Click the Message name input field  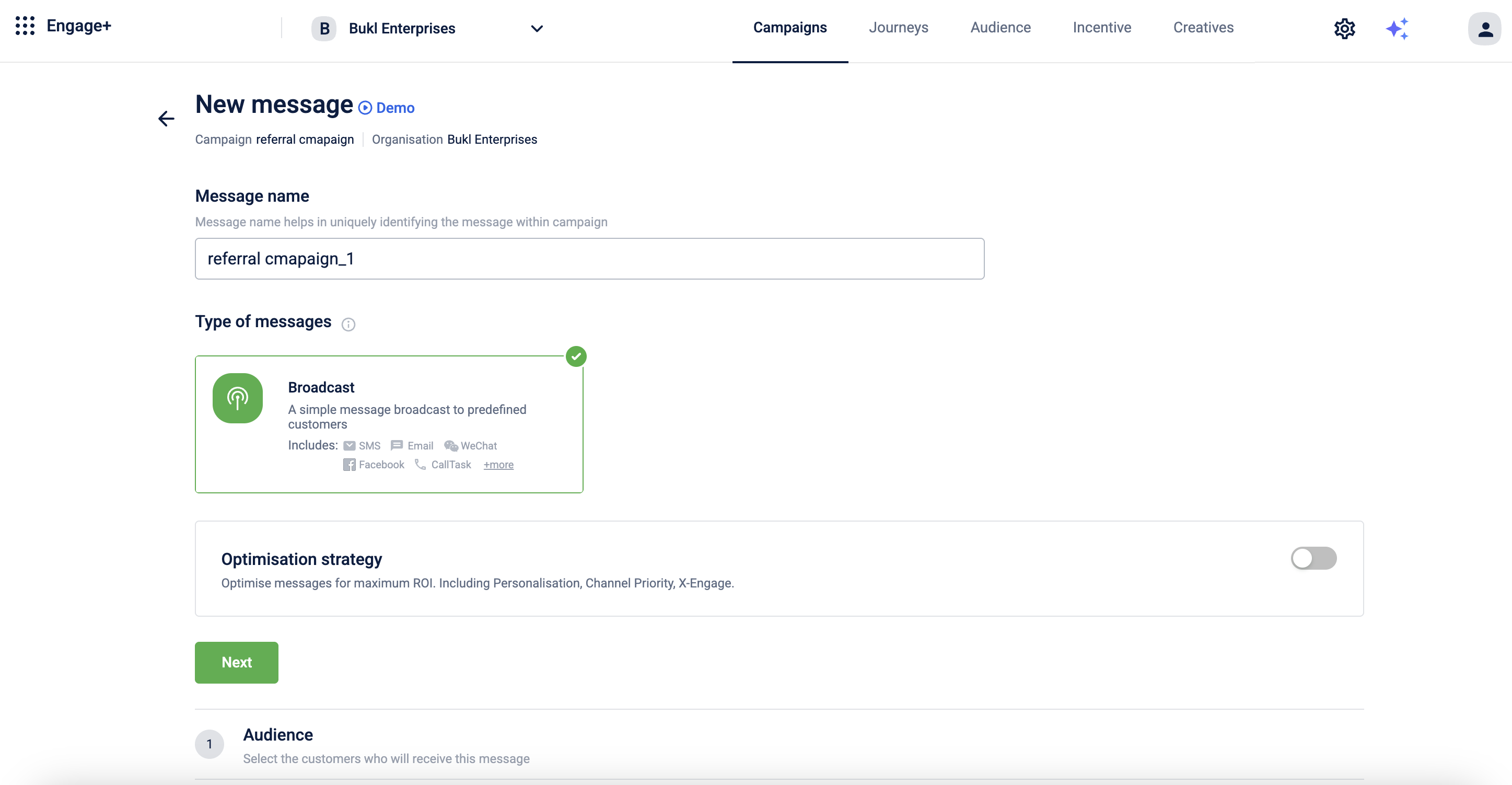(x=589, y=259)
